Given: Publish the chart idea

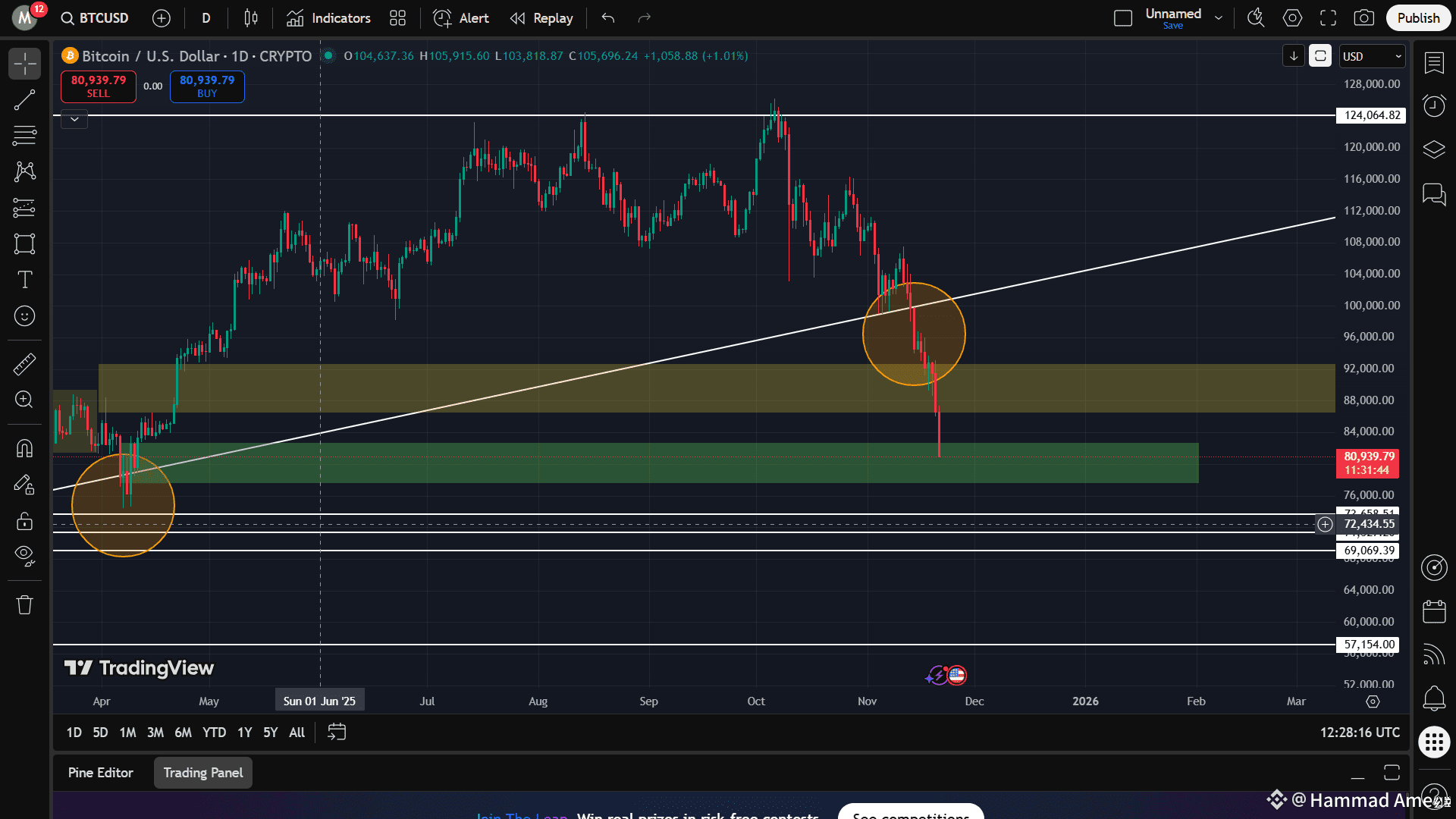Looking at the screenshot, I should 1418,18.
